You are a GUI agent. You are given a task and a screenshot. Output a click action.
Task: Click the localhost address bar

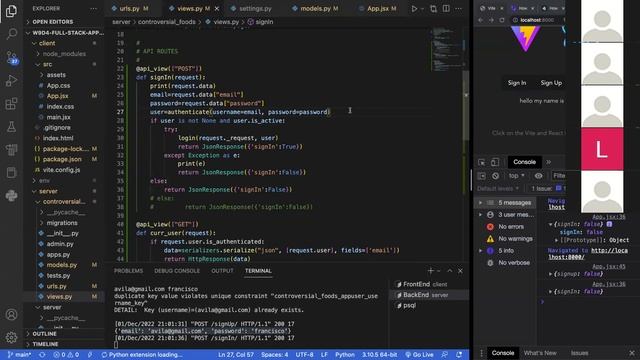(x=538, y=20)
